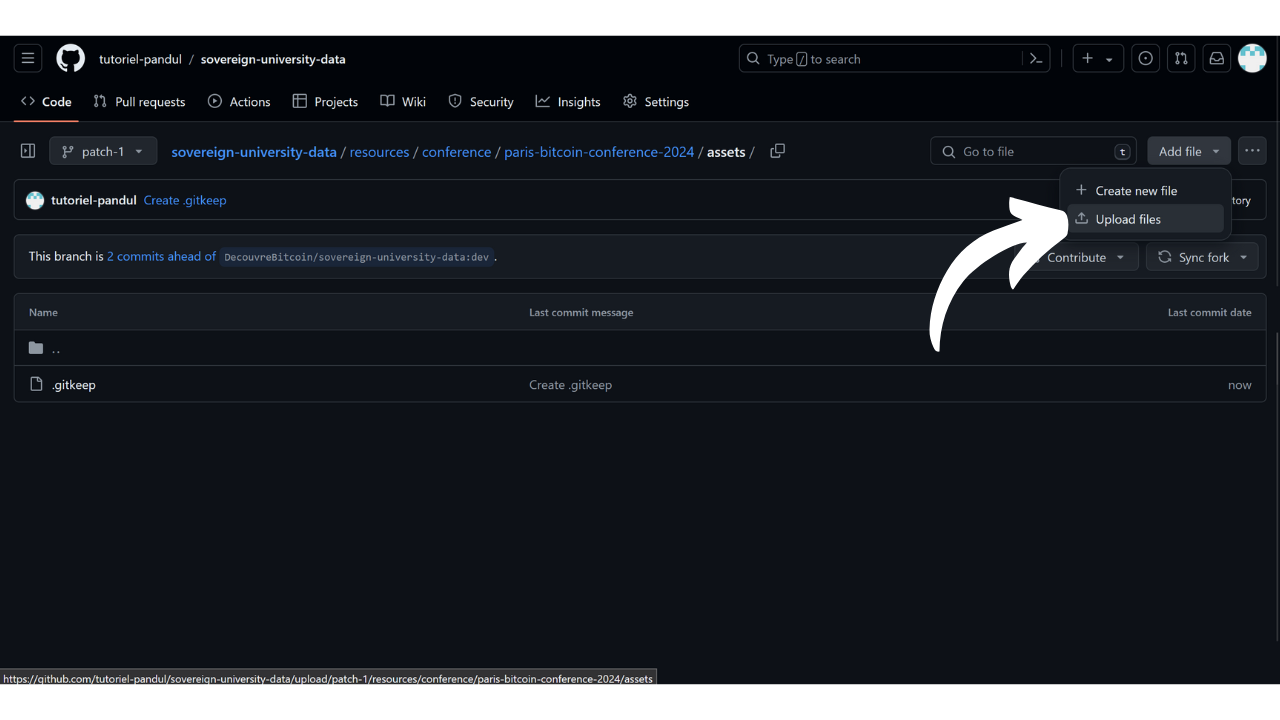Screen dimensions: 1280x720
Task: Select Create new file option
Action: click(x=1135, y=190)
